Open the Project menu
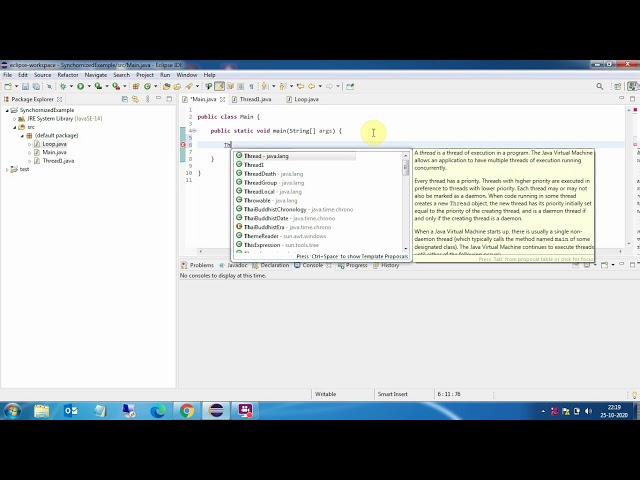This screenshot has width=640, height=480. pyautogui.click(x=145, y=75)
